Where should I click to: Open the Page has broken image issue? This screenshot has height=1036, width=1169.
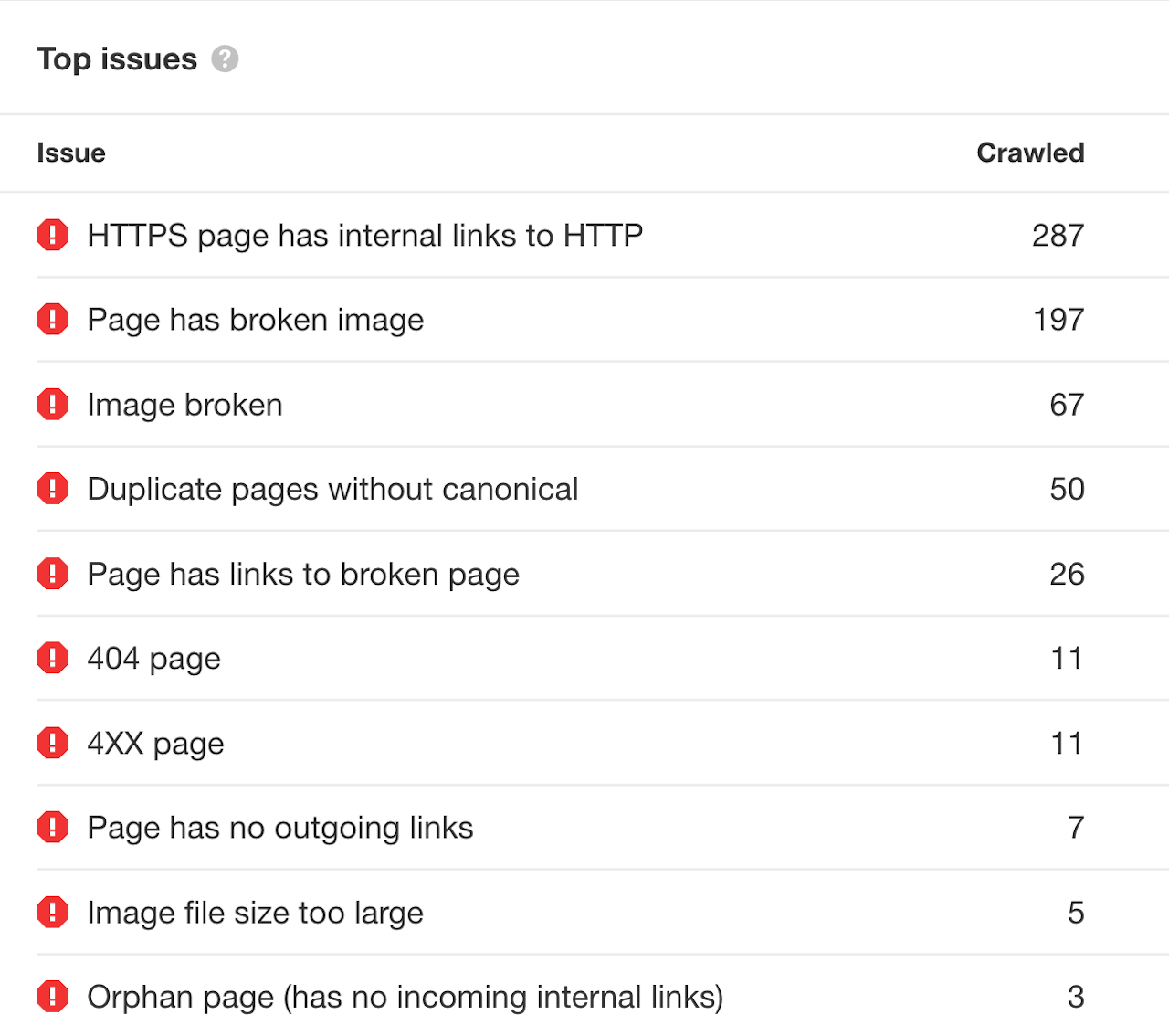[x=255, y=319]
